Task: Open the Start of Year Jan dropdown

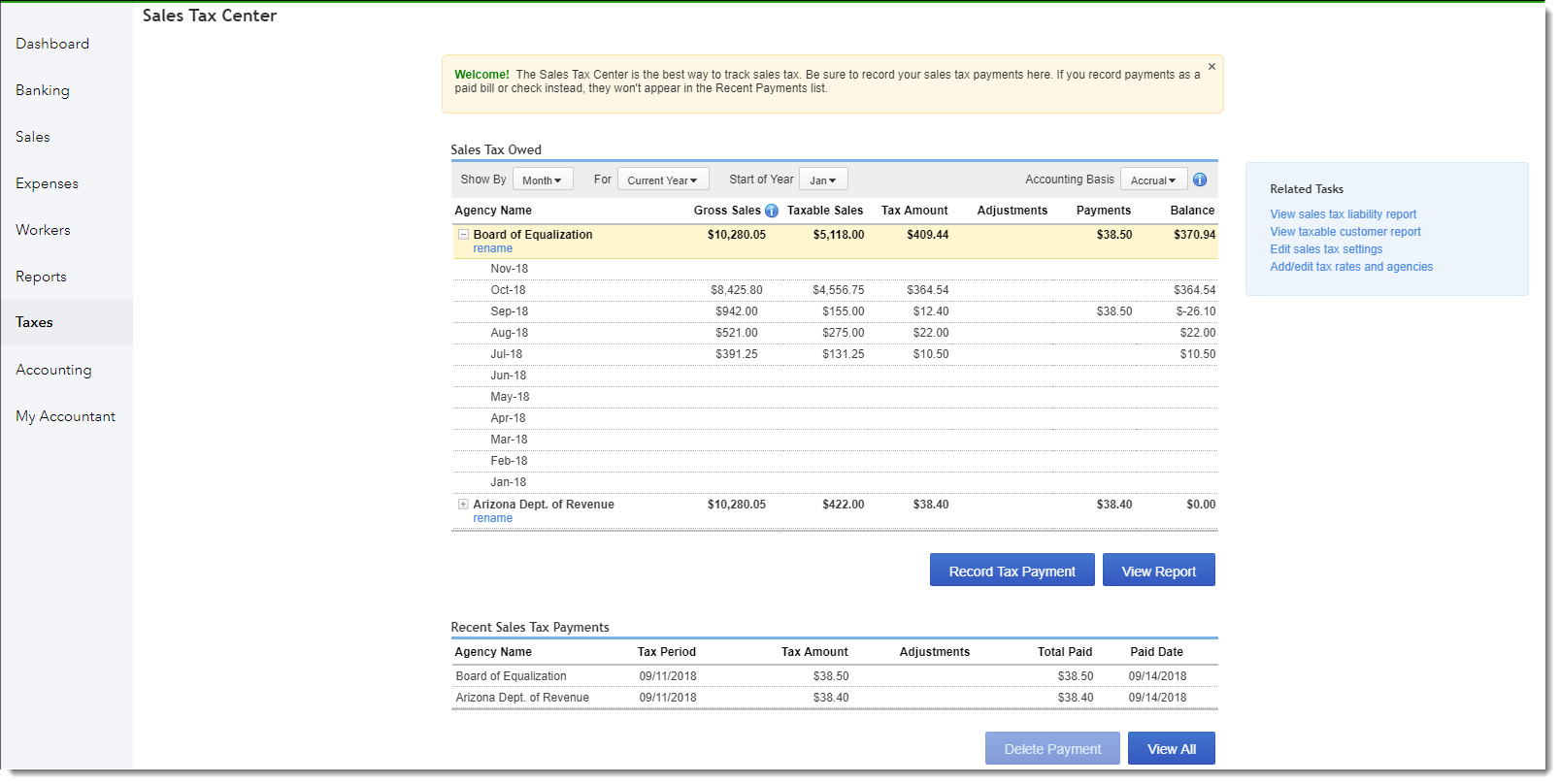Action: tap(823, 180)
